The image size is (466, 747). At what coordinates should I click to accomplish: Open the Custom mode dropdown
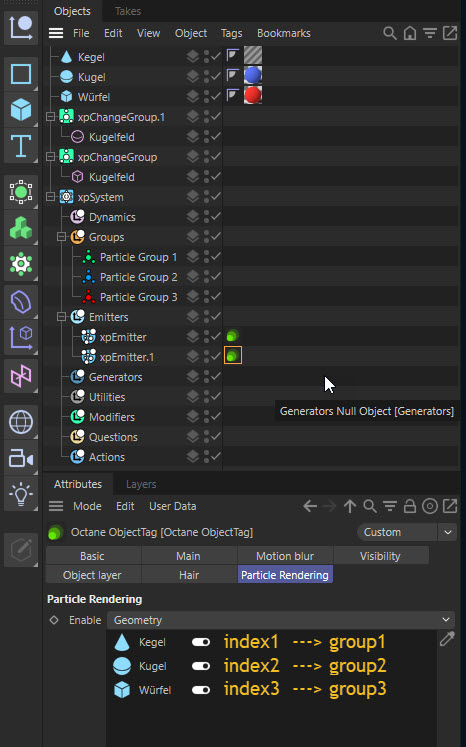tap(396, 532)
